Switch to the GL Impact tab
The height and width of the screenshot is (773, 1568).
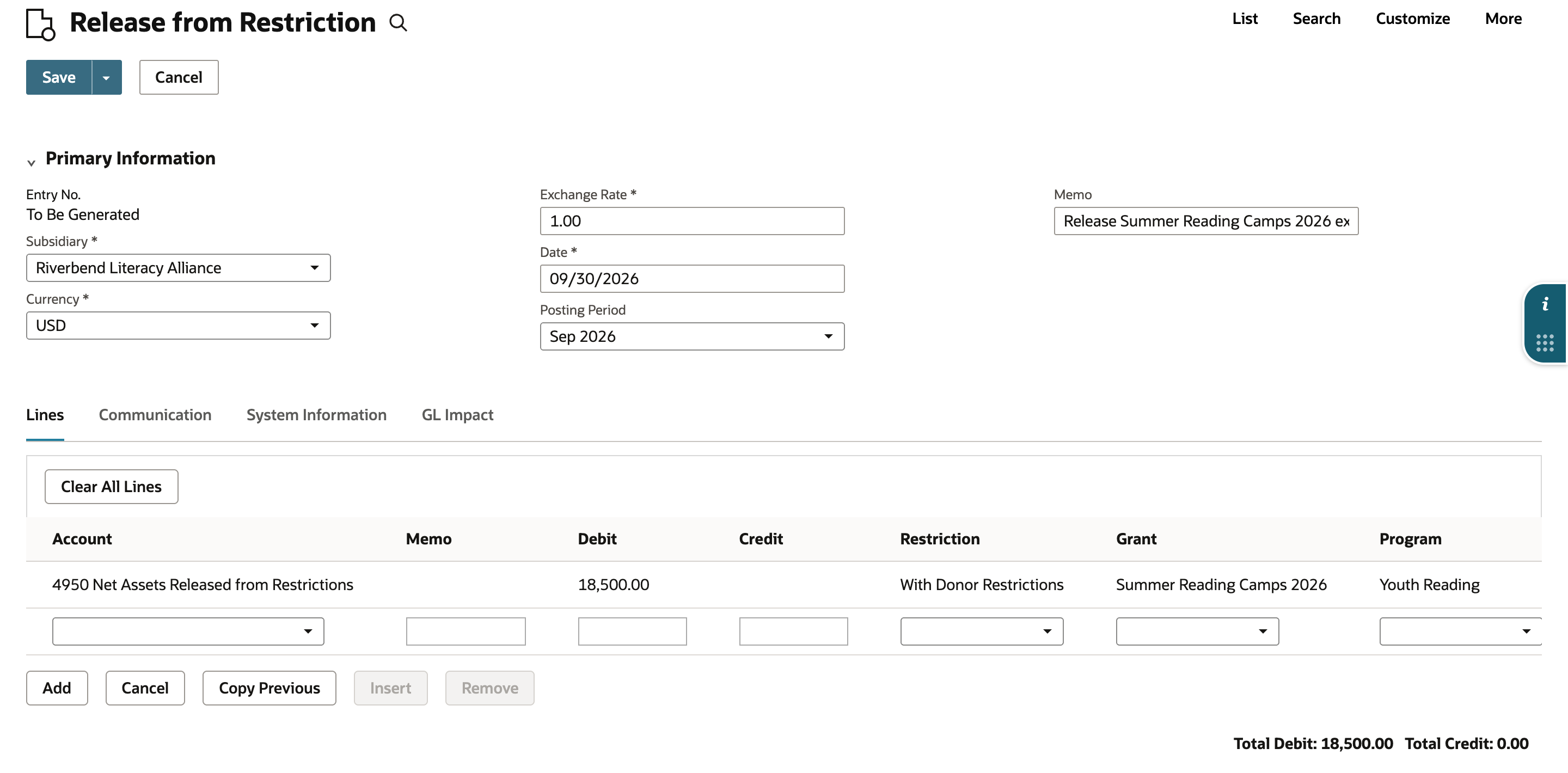tap(457, 414)
